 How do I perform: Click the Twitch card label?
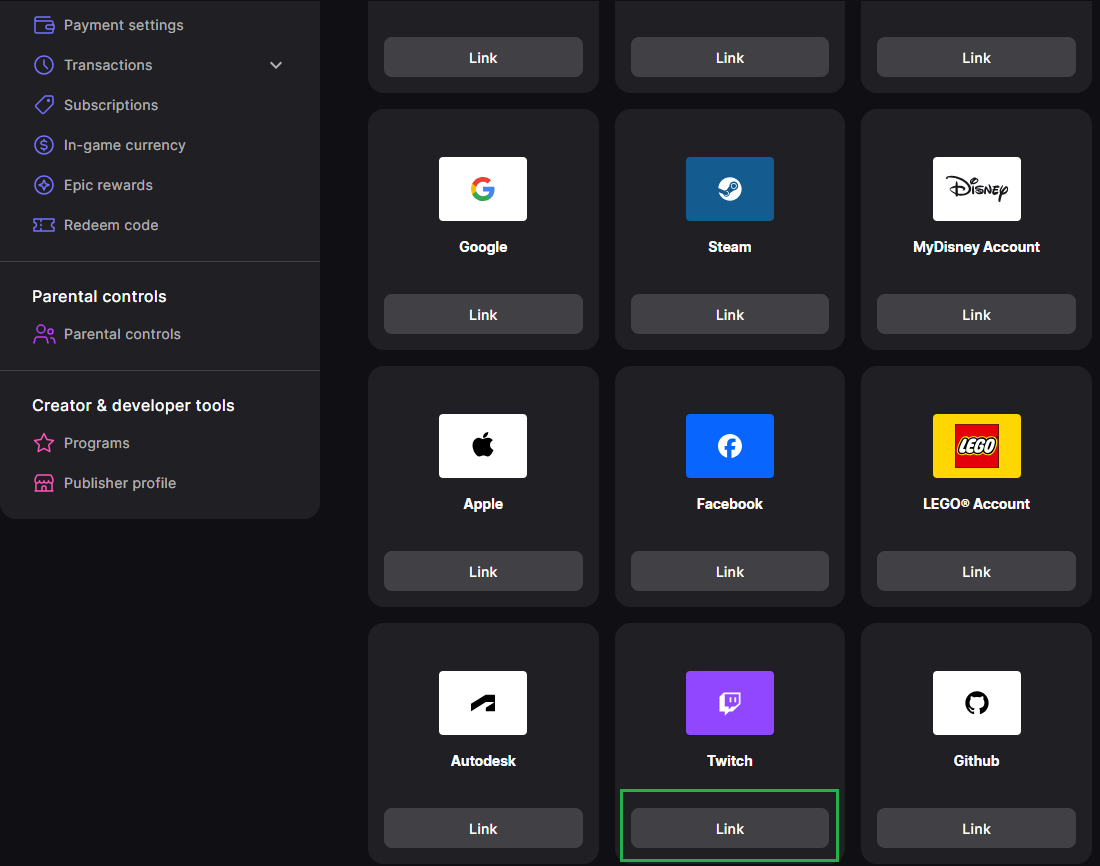click(x=730, y=761)
